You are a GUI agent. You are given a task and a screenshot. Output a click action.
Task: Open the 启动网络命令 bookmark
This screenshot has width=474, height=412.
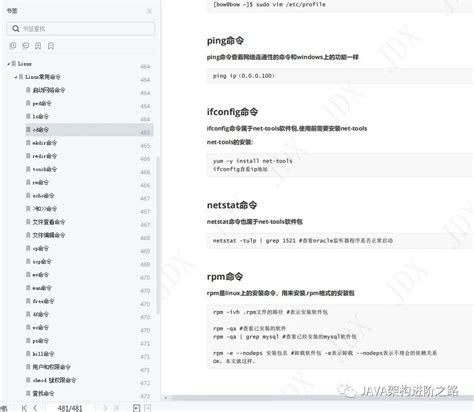point(49,90)
